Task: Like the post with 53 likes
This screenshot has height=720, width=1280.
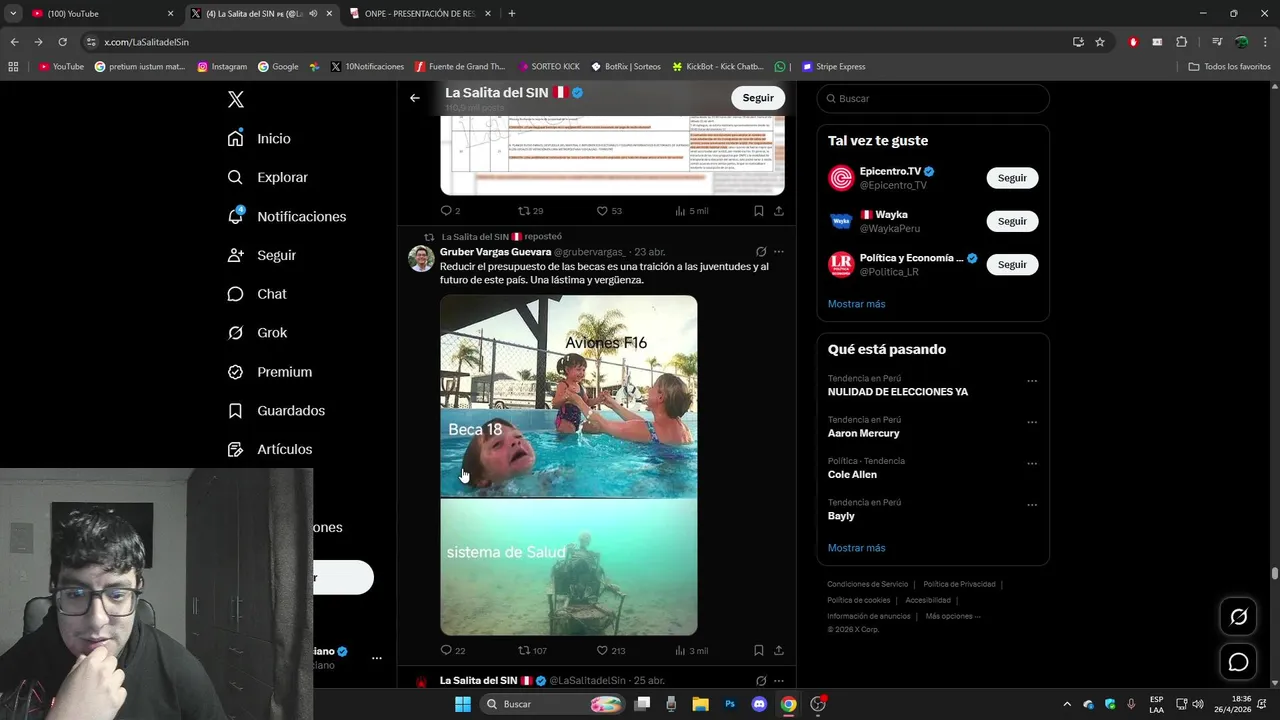Action: 609,211
